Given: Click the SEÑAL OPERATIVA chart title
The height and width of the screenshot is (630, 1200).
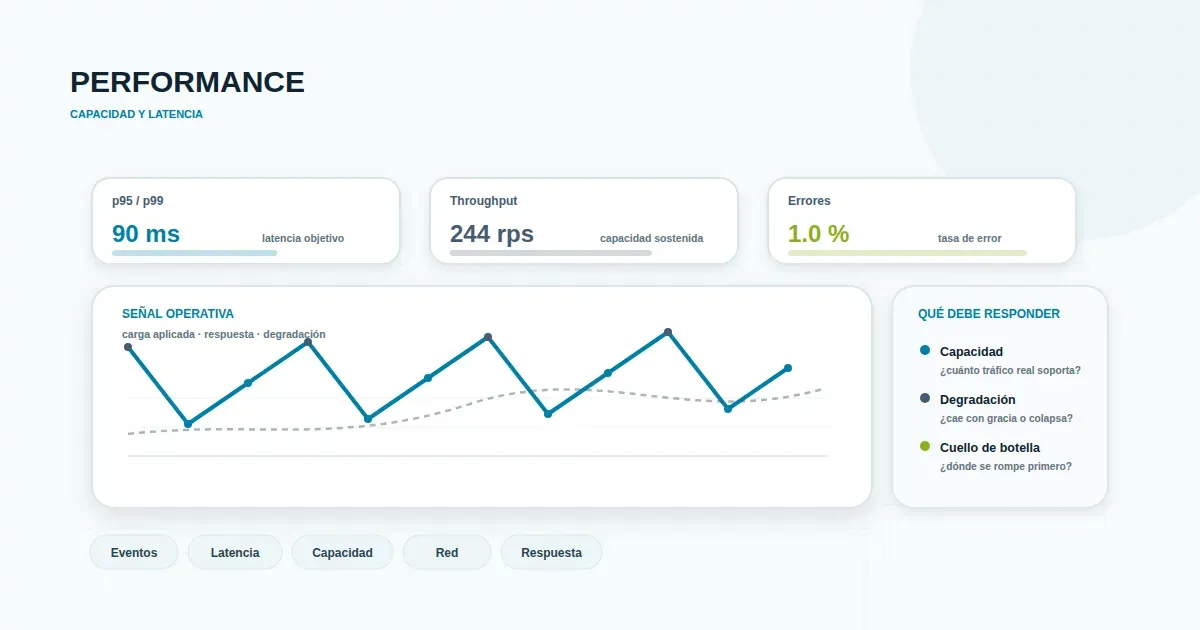Looking at the screenshot, I should 178,314.
